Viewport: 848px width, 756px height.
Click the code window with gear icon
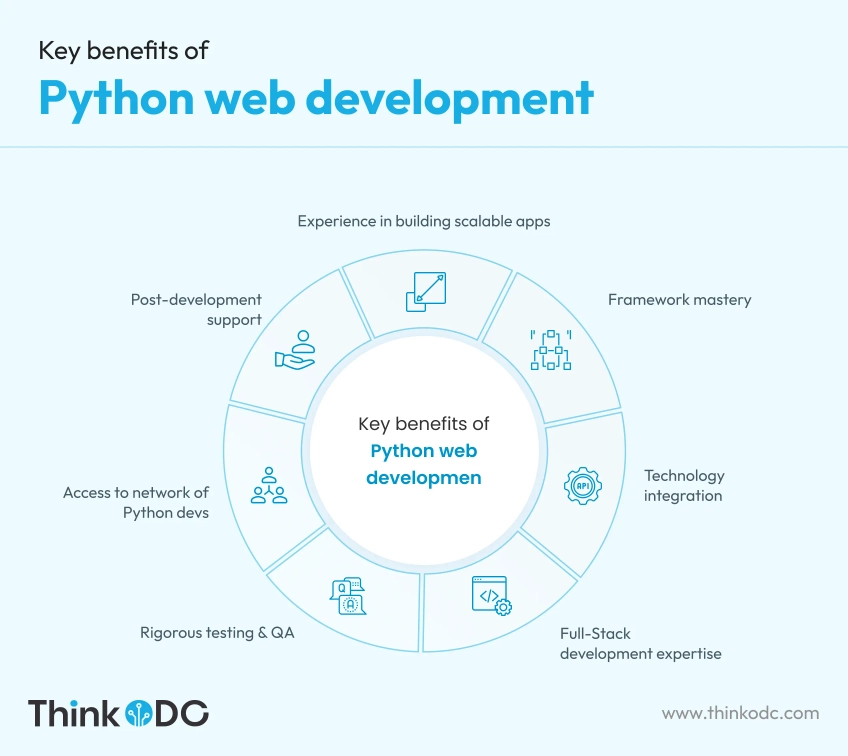(492, 596)
